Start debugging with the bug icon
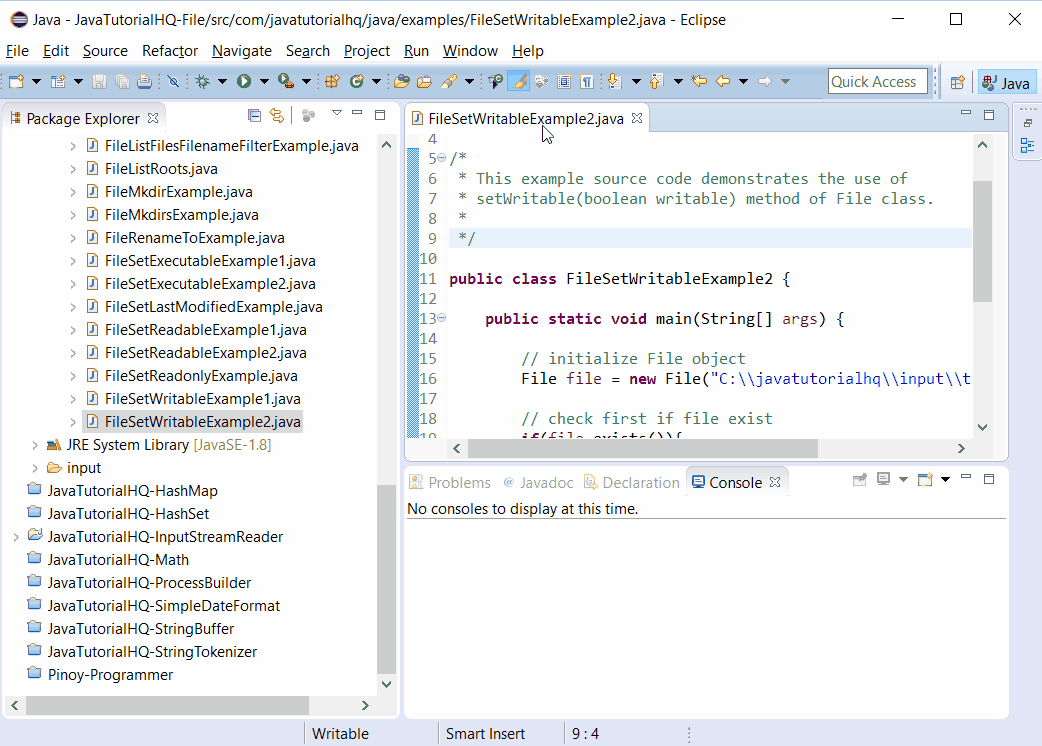1042x746 pixels. [203, 82]
